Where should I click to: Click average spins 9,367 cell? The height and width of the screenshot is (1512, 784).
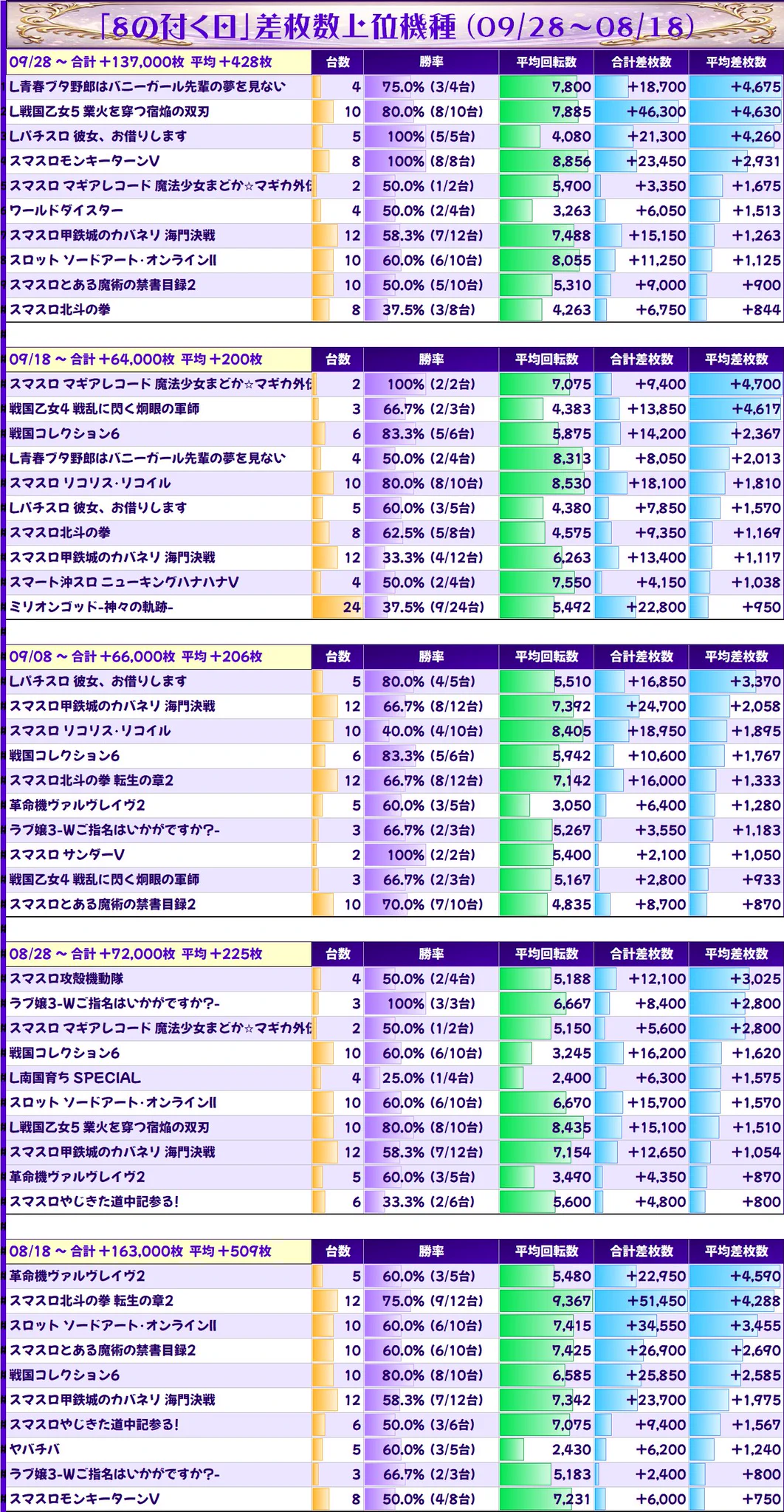[x=546, y=1302]
